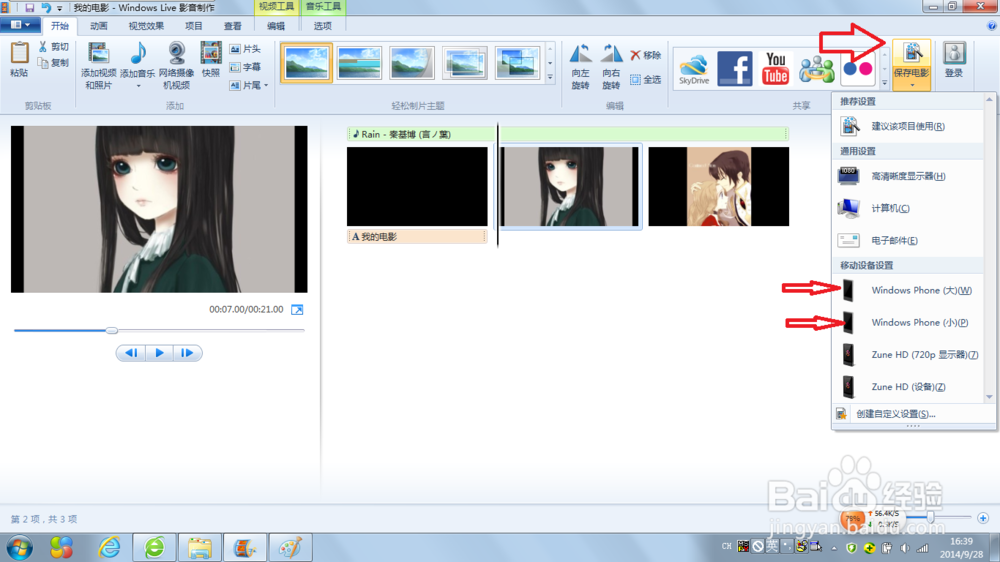
Task: Click the Rain music track bar
Action: pos(568,134)
